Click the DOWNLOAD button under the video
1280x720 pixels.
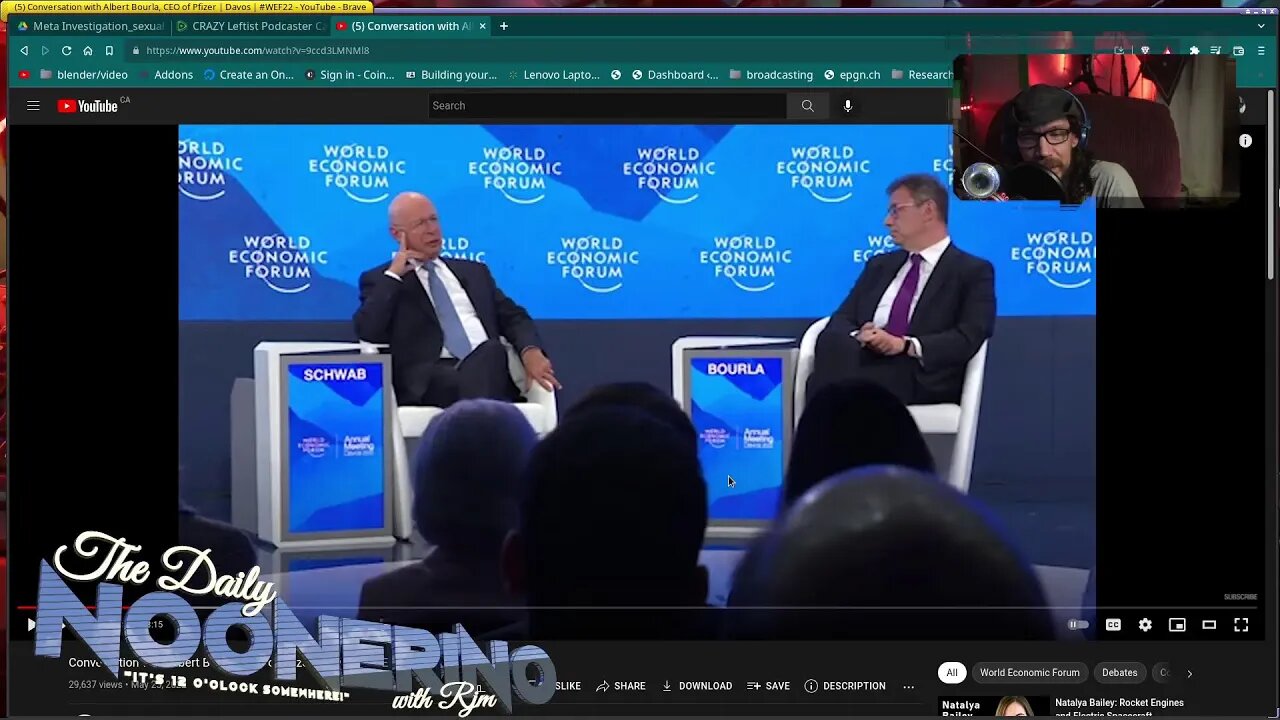(697, 686)
